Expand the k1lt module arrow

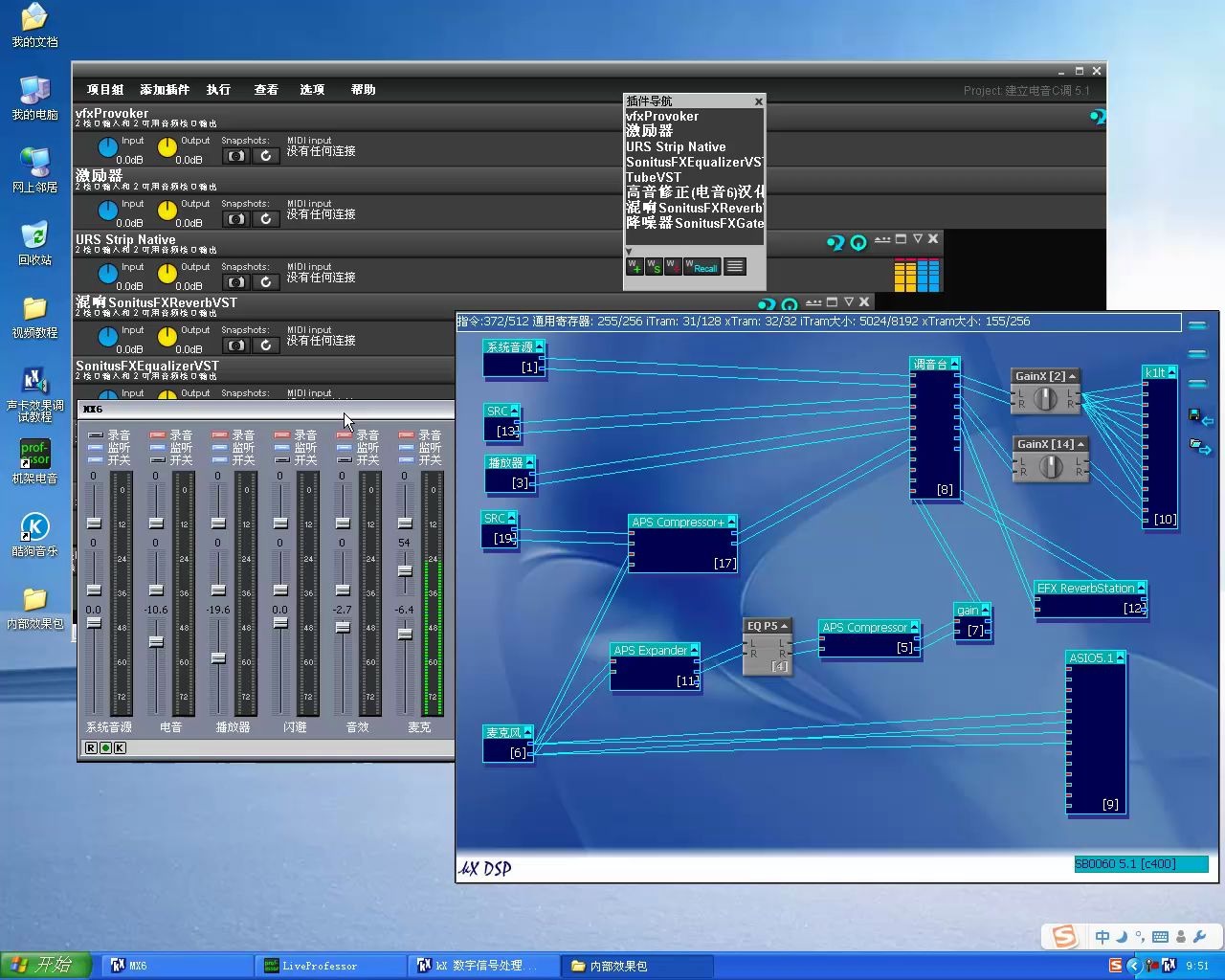[1171, 372]
